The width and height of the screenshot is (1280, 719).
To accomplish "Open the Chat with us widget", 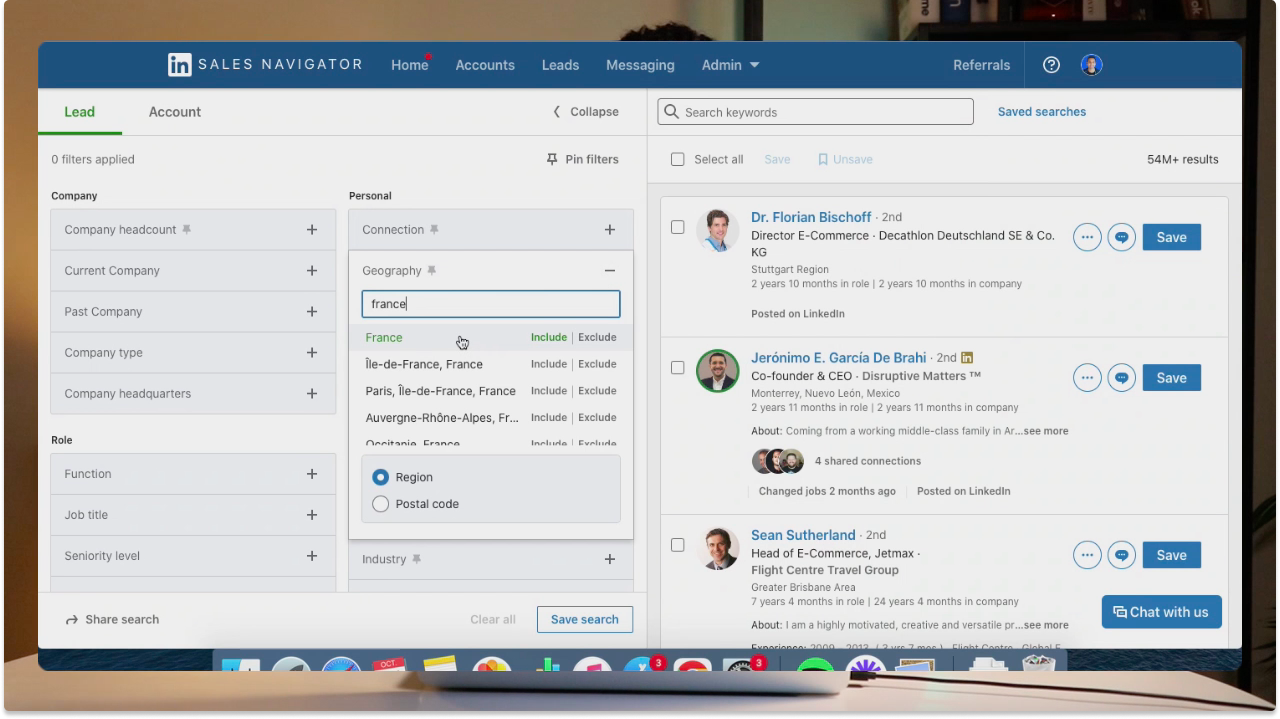I will tap(1161, 612).
